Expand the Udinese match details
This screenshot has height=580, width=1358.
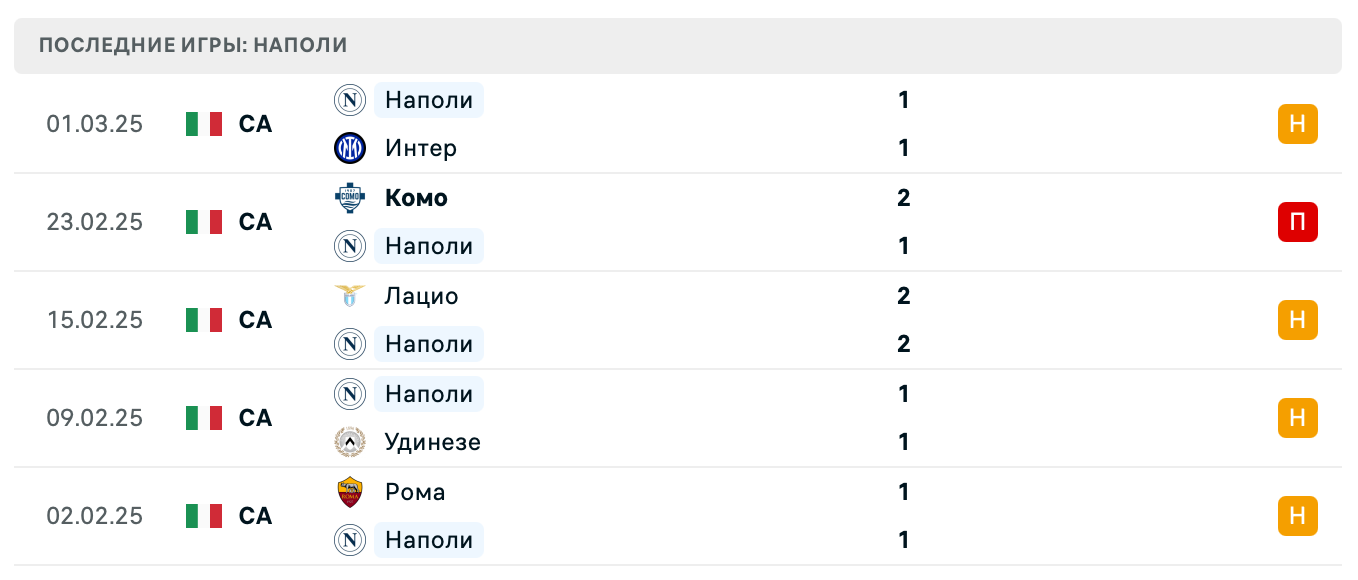point(680,418)
